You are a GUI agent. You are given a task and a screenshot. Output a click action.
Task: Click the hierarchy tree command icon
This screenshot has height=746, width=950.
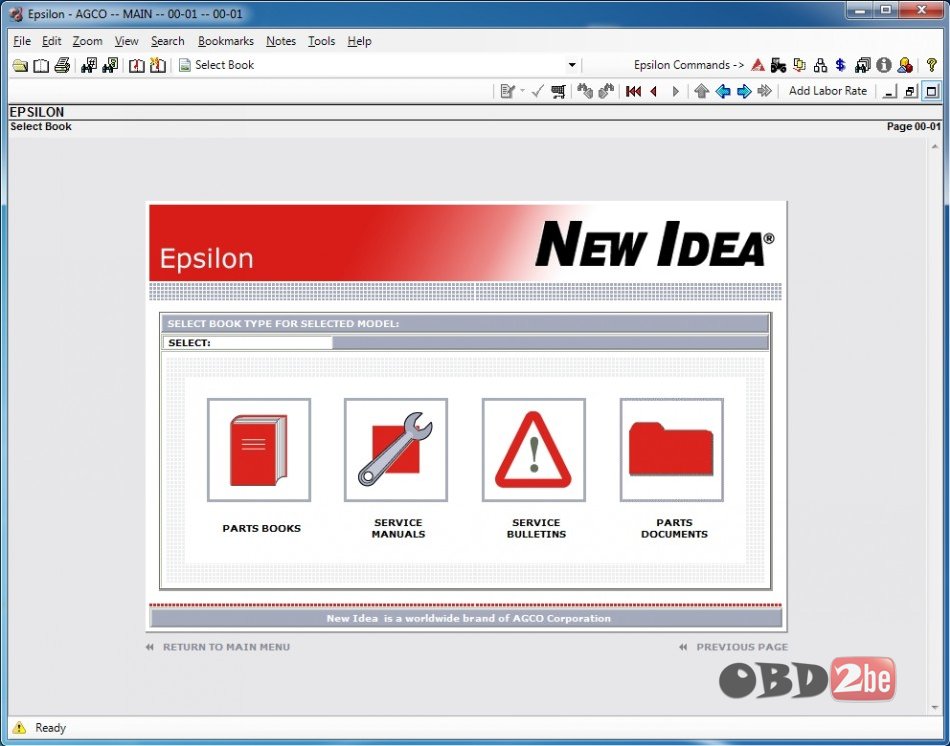point(820,65)
